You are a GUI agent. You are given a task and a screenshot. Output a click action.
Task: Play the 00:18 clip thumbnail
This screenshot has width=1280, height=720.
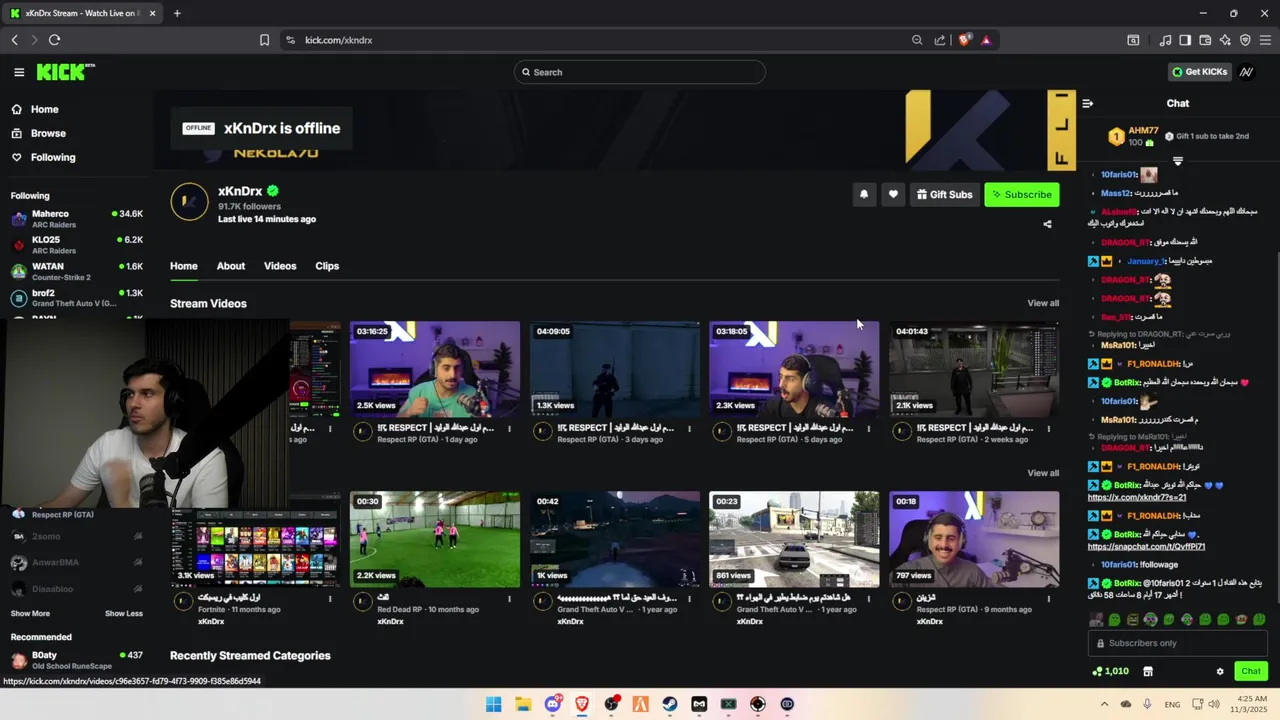pos(974,539)
